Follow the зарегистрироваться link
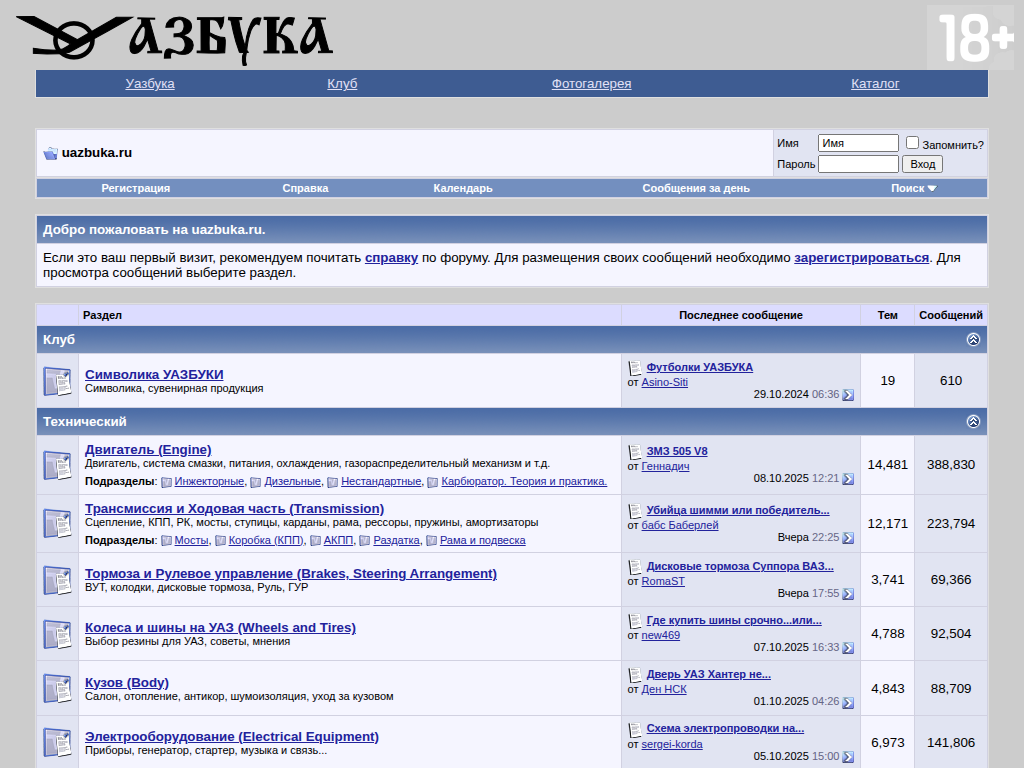The height and width of the screenshot is (768, 1024). coord(861,257)
